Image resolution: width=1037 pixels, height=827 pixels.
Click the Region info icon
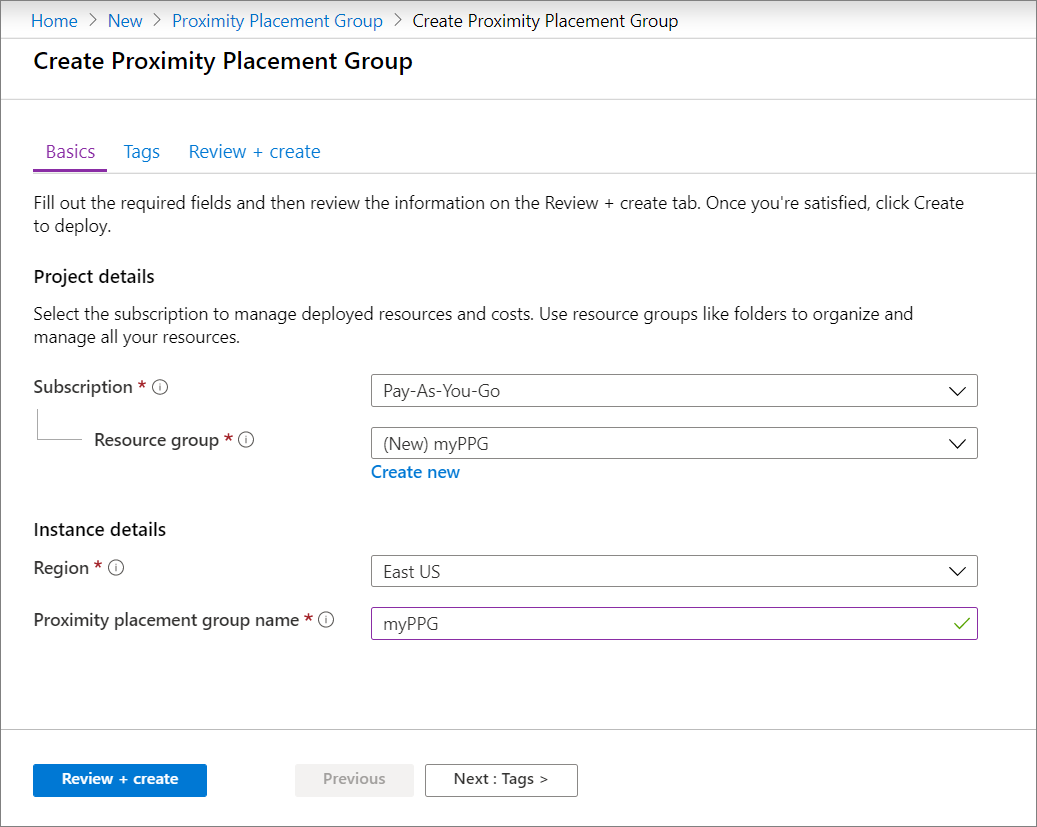coord(116,567)
